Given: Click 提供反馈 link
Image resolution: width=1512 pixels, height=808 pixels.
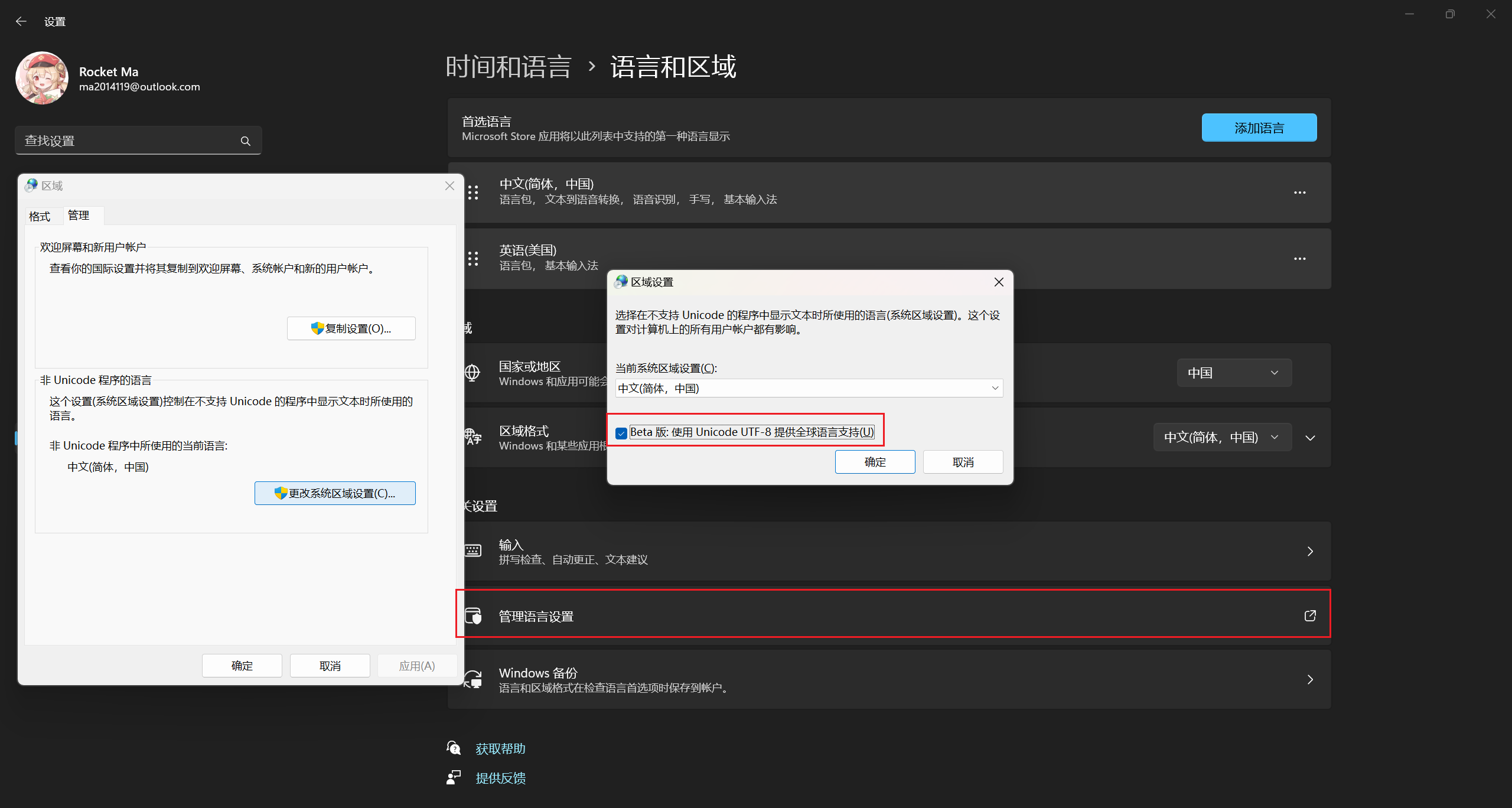Looking at the screenshot, I should [500, 778].
